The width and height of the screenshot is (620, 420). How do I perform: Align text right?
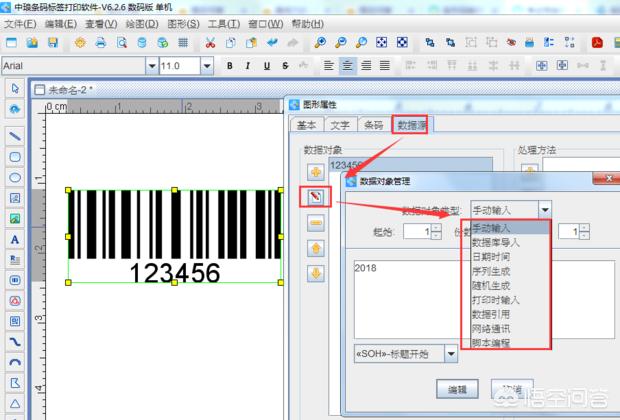click(x=366, y=66)
